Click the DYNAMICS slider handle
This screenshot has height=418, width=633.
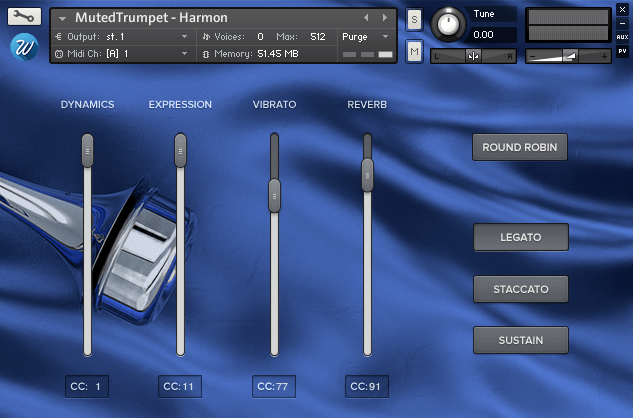tap(88, 150)
